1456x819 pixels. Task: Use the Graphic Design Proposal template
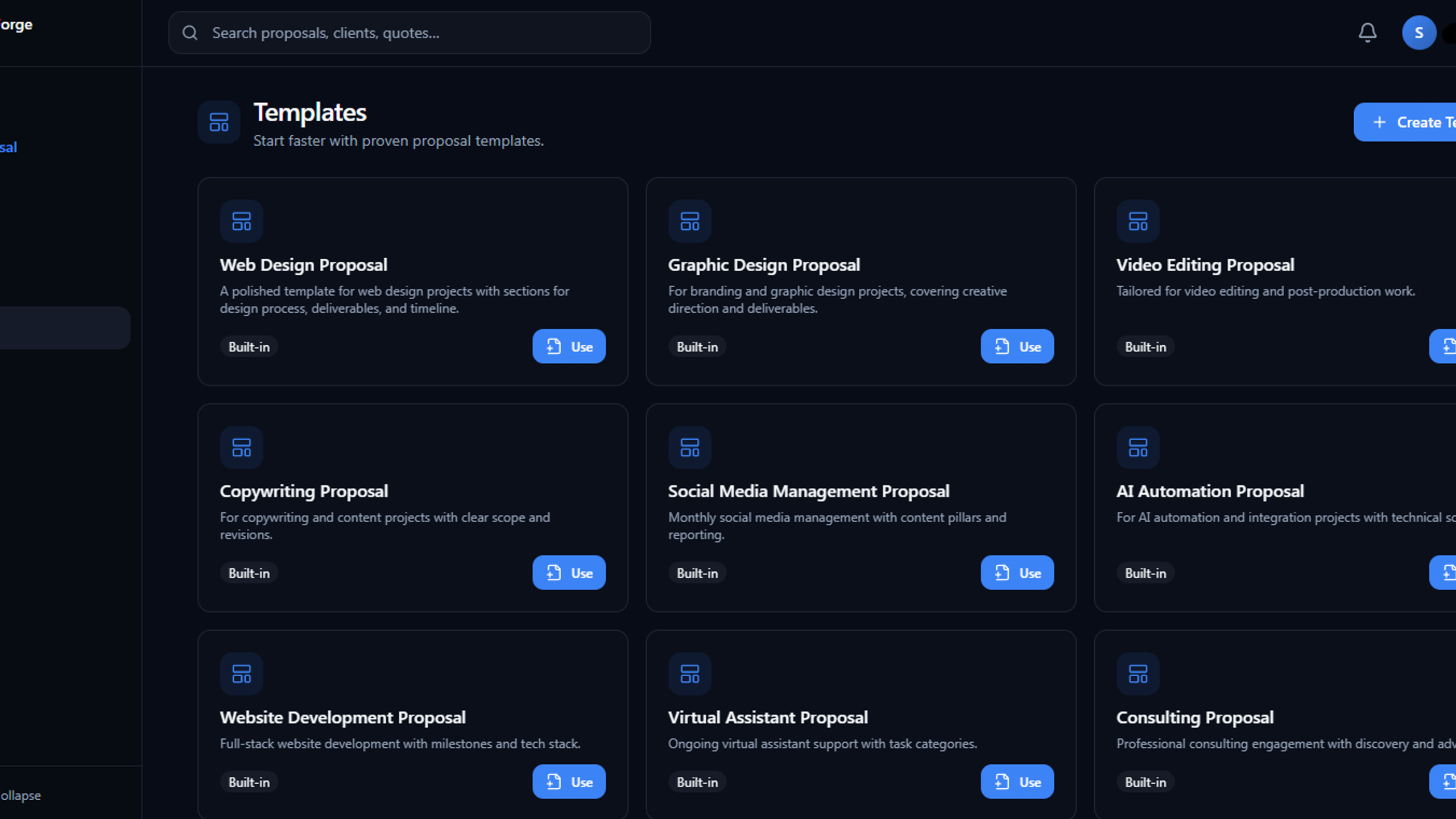coord(1017,346)
